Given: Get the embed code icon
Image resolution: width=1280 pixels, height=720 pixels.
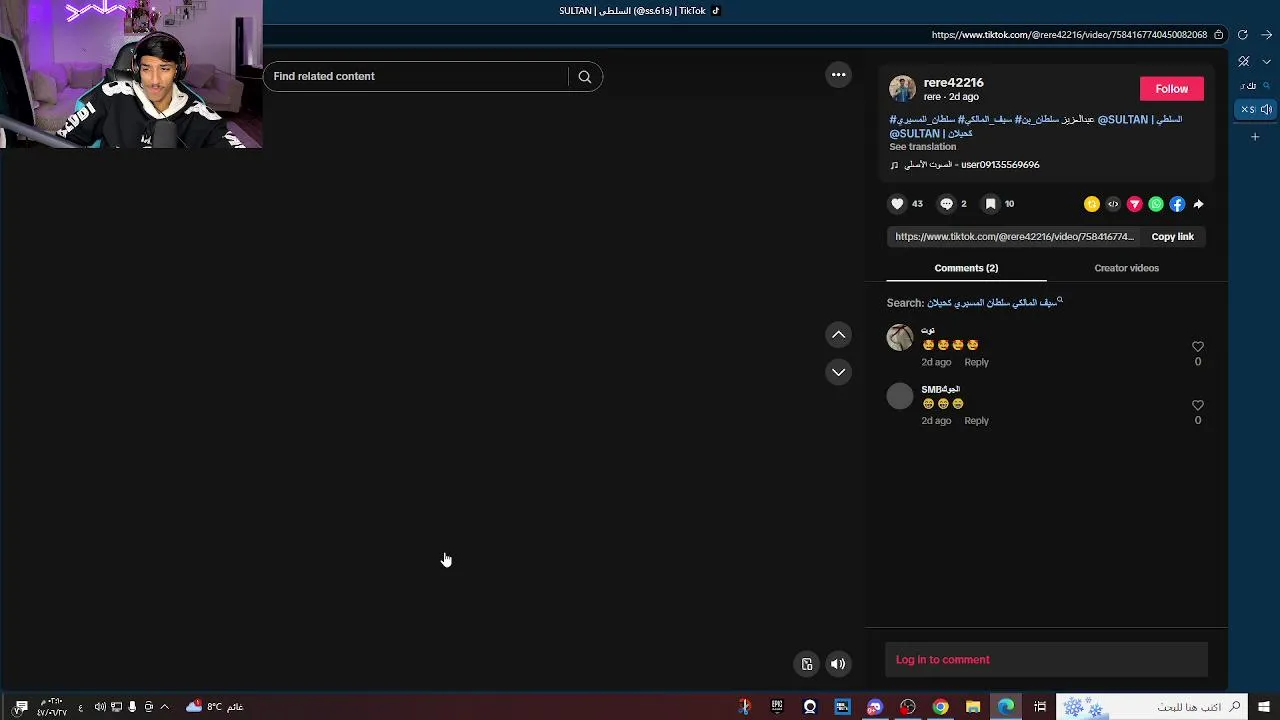Looking at the screenshot, I should pyautogui.click(x=1113, y=204).
